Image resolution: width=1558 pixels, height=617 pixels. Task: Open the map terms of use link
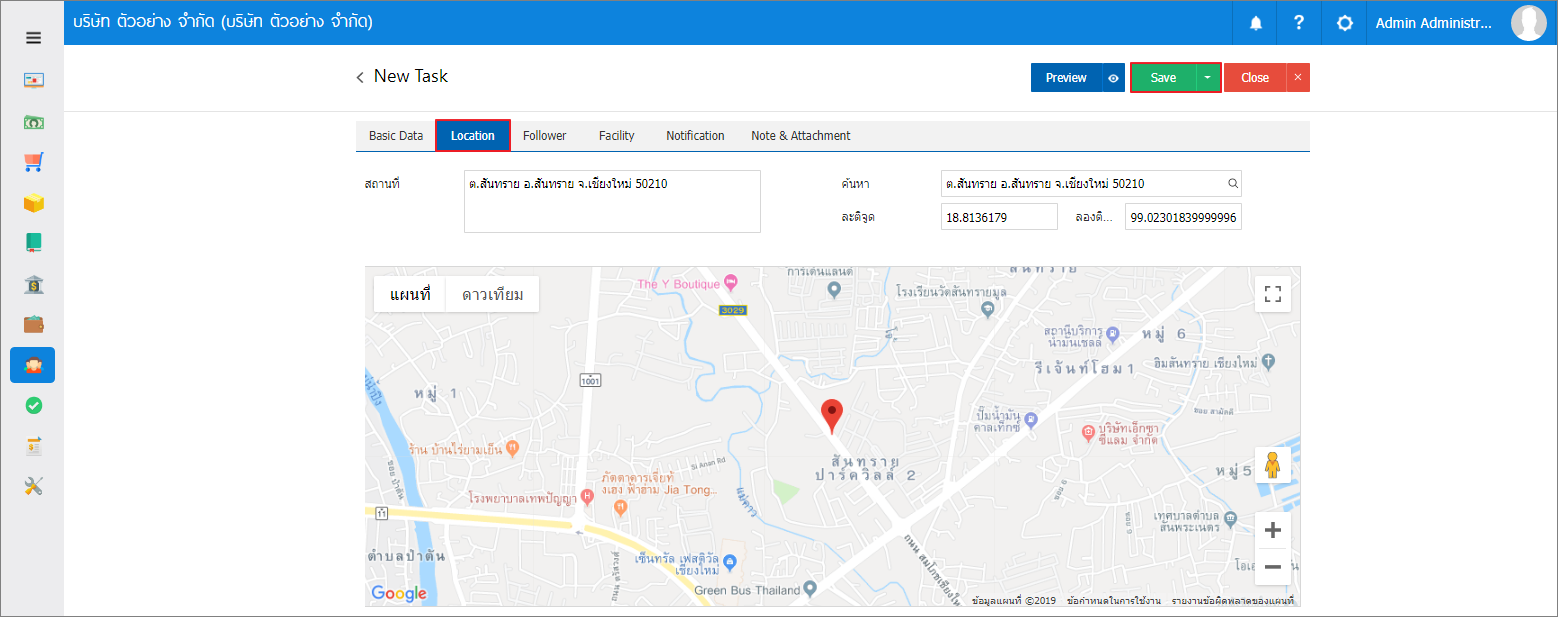1114,601
